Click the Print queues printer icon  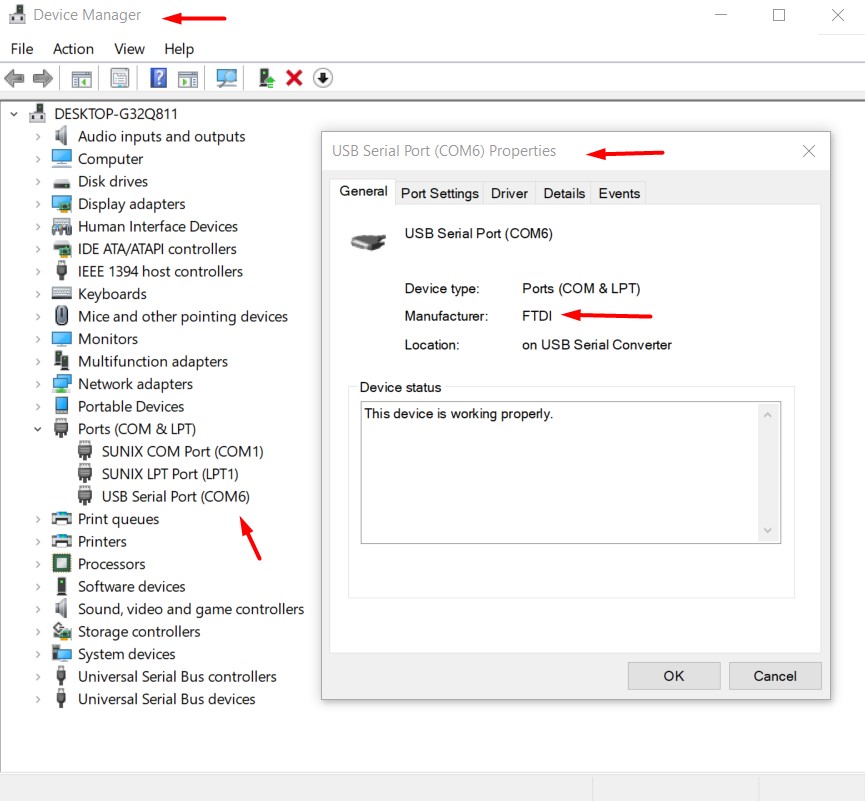point(61,518)
